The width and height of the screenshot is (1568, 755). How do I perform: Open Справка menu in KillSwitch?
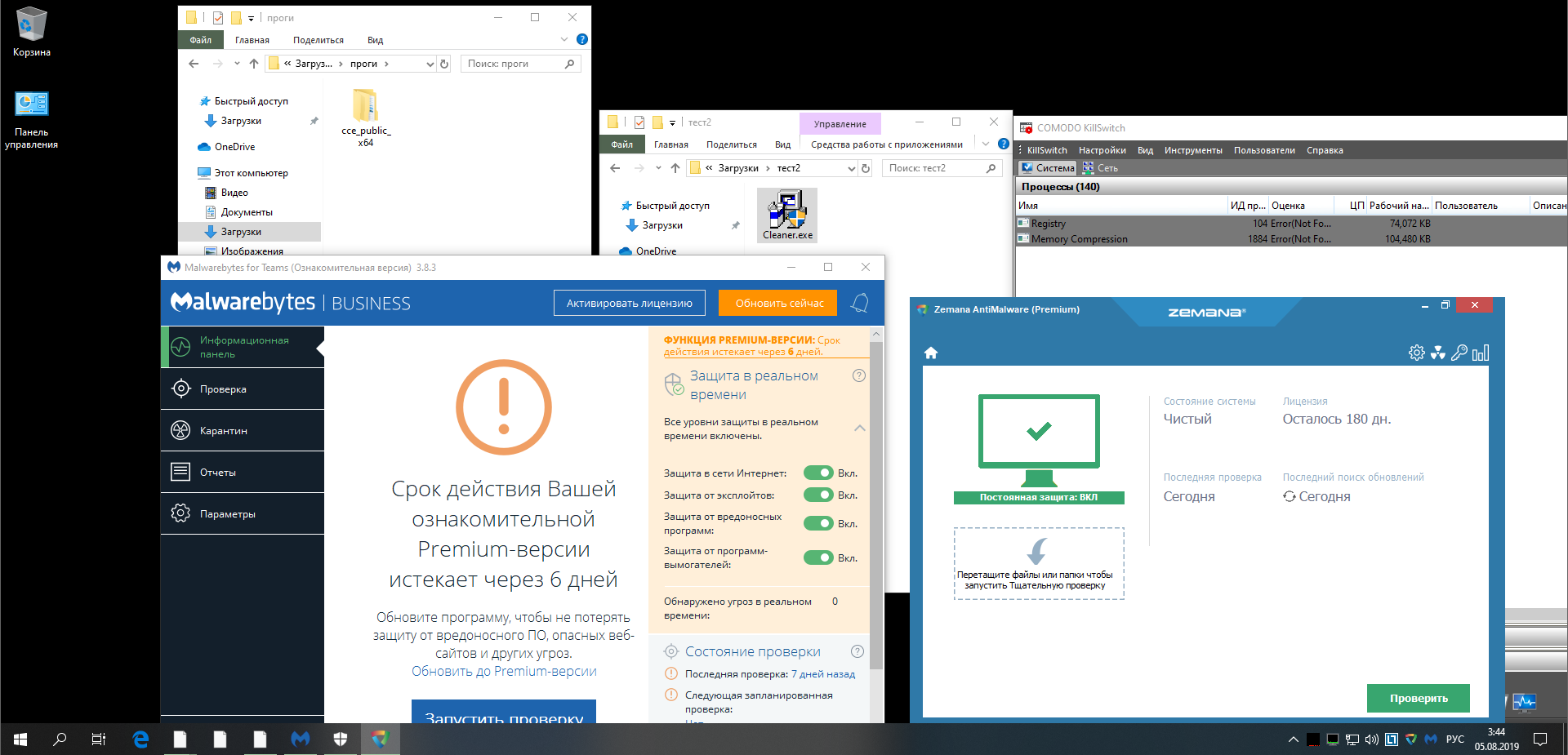(x=1325, y=150)
